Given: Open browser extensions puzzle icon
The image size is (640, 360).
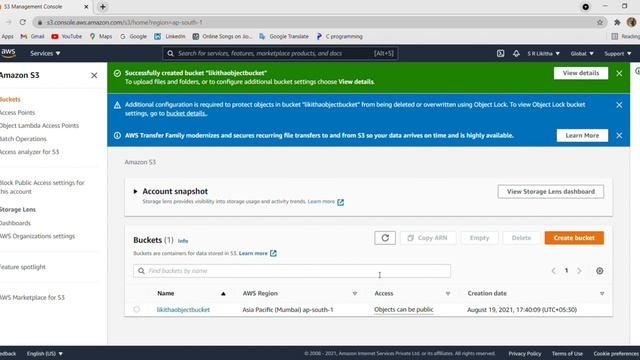Looking at the screenshot, I should 617,22.
